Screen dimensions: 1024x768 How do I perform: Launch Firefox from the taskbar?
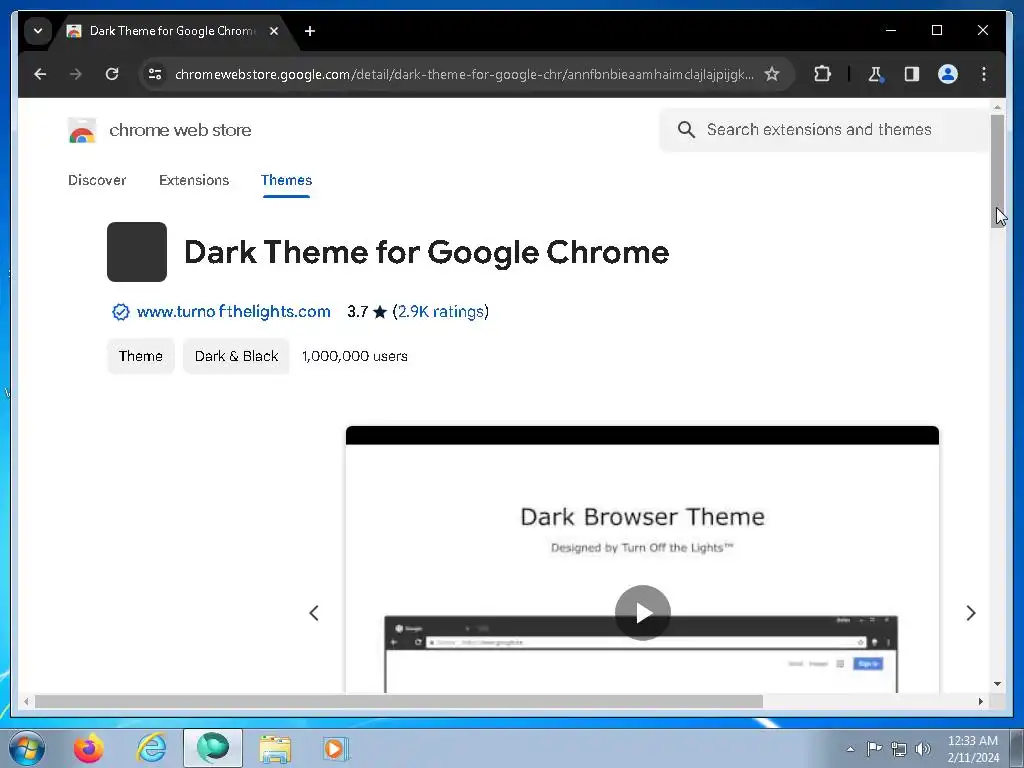[89, 748]
